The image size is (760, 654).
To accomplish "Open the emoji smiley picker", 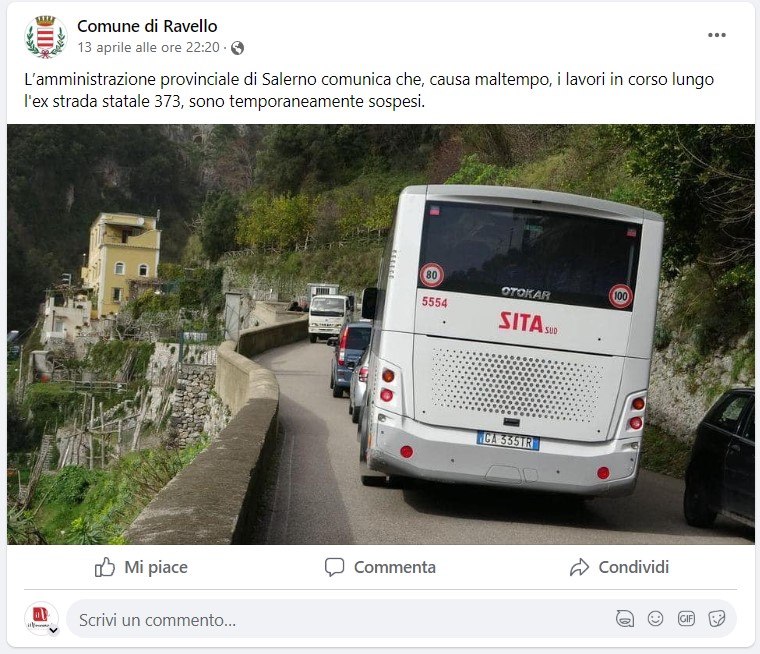I will pyautogui.click(x=655, y=619).
